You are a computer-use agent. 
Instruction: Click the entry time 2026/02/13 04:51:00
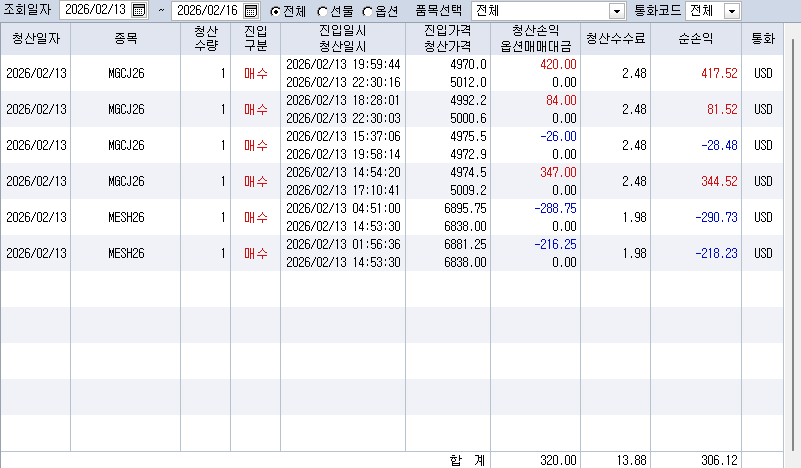[x=343, y=208]
